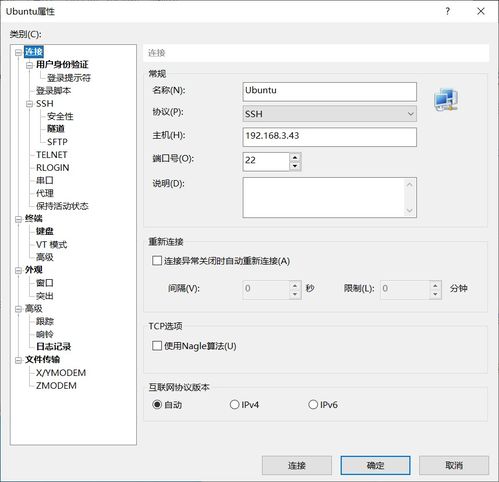Open the 日志记录 settings item
Screen dimensions: 499x482
tap(53, 347)
